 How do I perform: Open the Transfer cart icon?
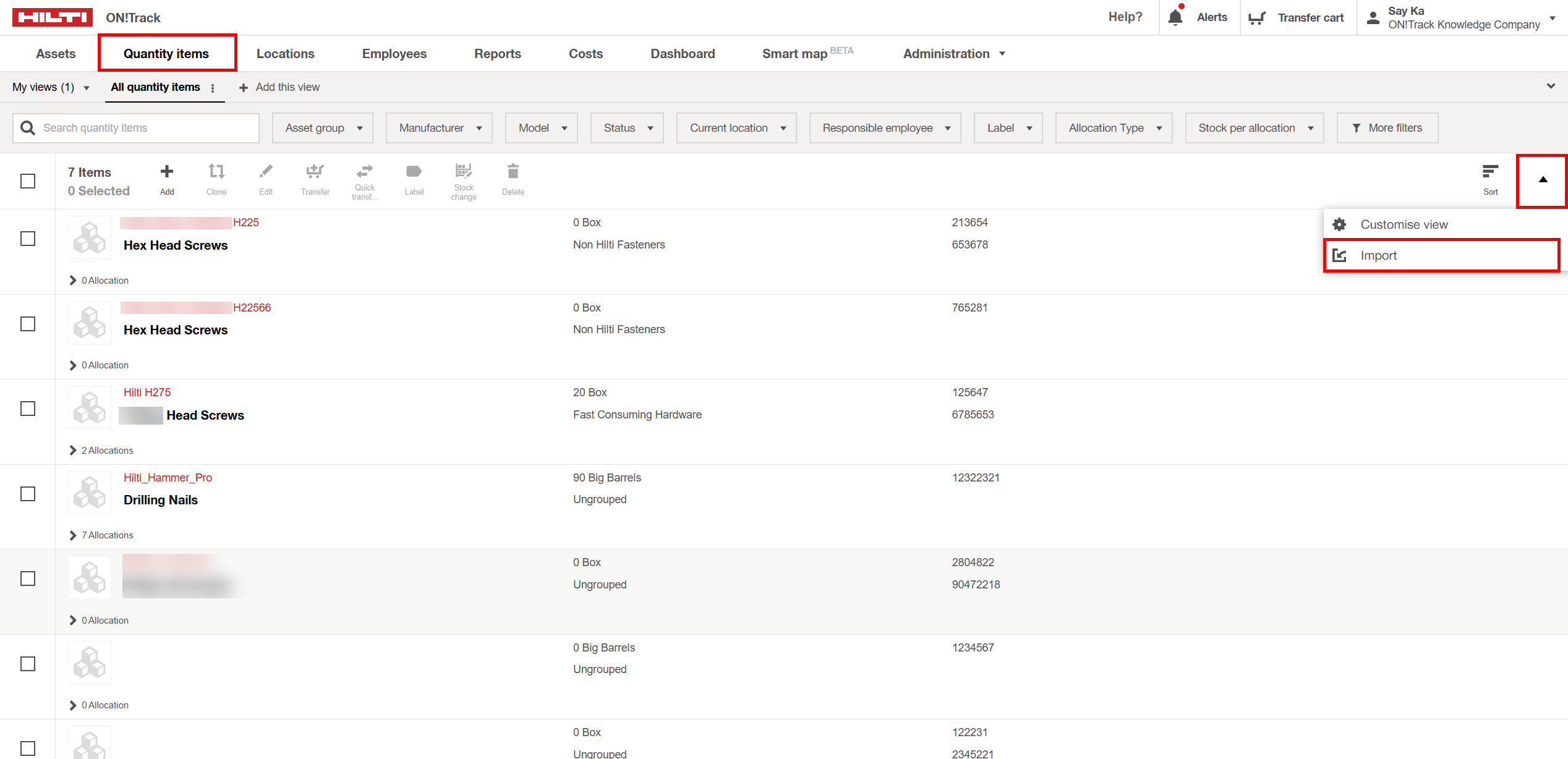tap(1257, 18)
